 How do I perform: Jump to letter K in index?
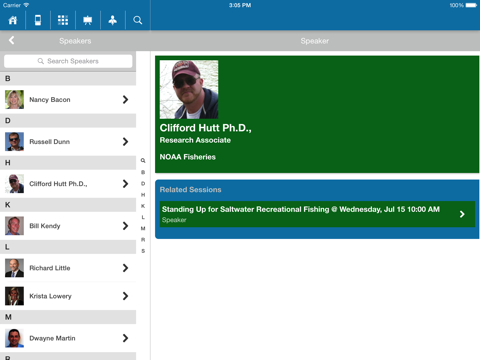pos(143,206)
